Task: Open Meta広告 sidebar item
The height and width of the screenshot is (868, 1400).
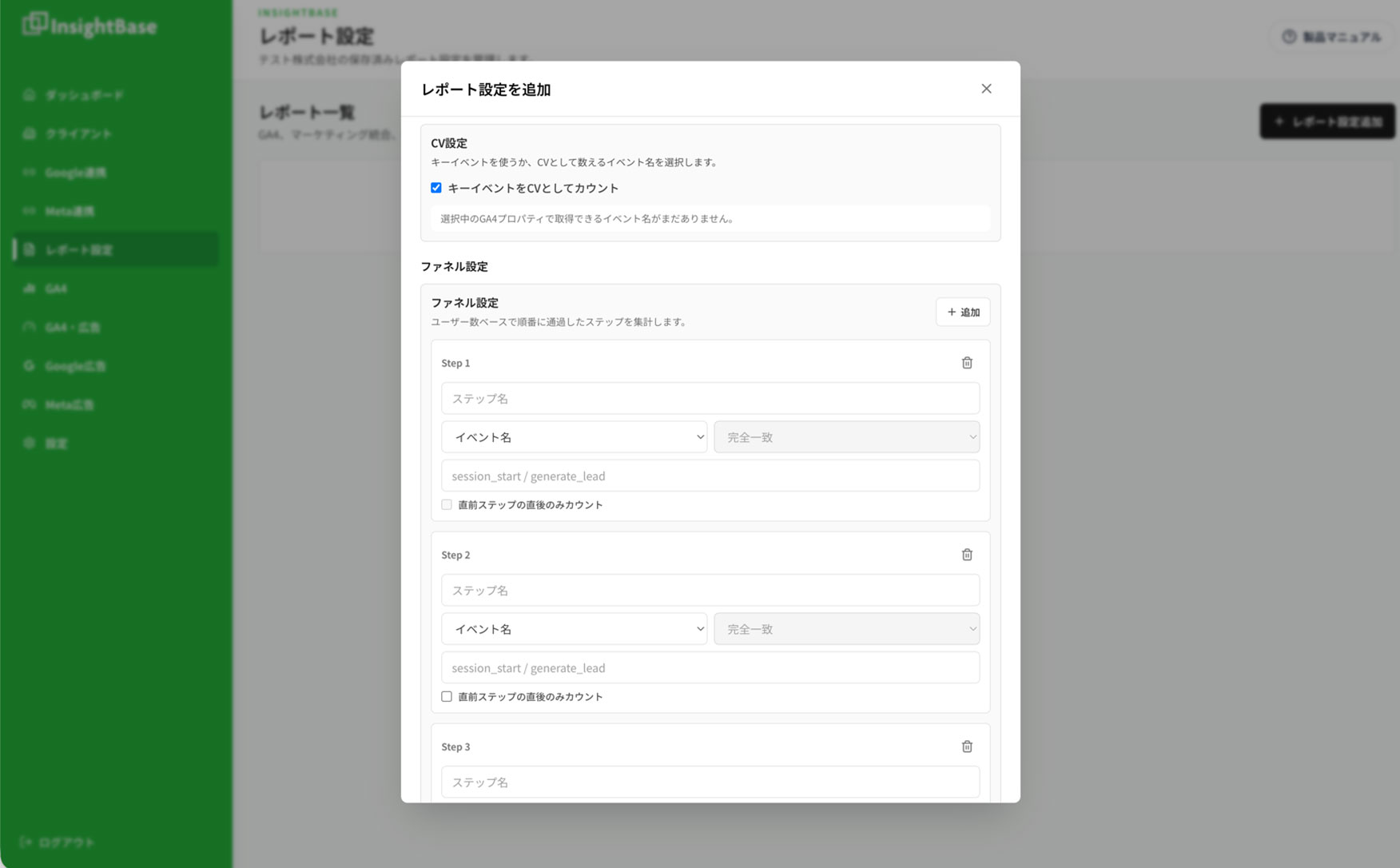Action: pos(115,404)
